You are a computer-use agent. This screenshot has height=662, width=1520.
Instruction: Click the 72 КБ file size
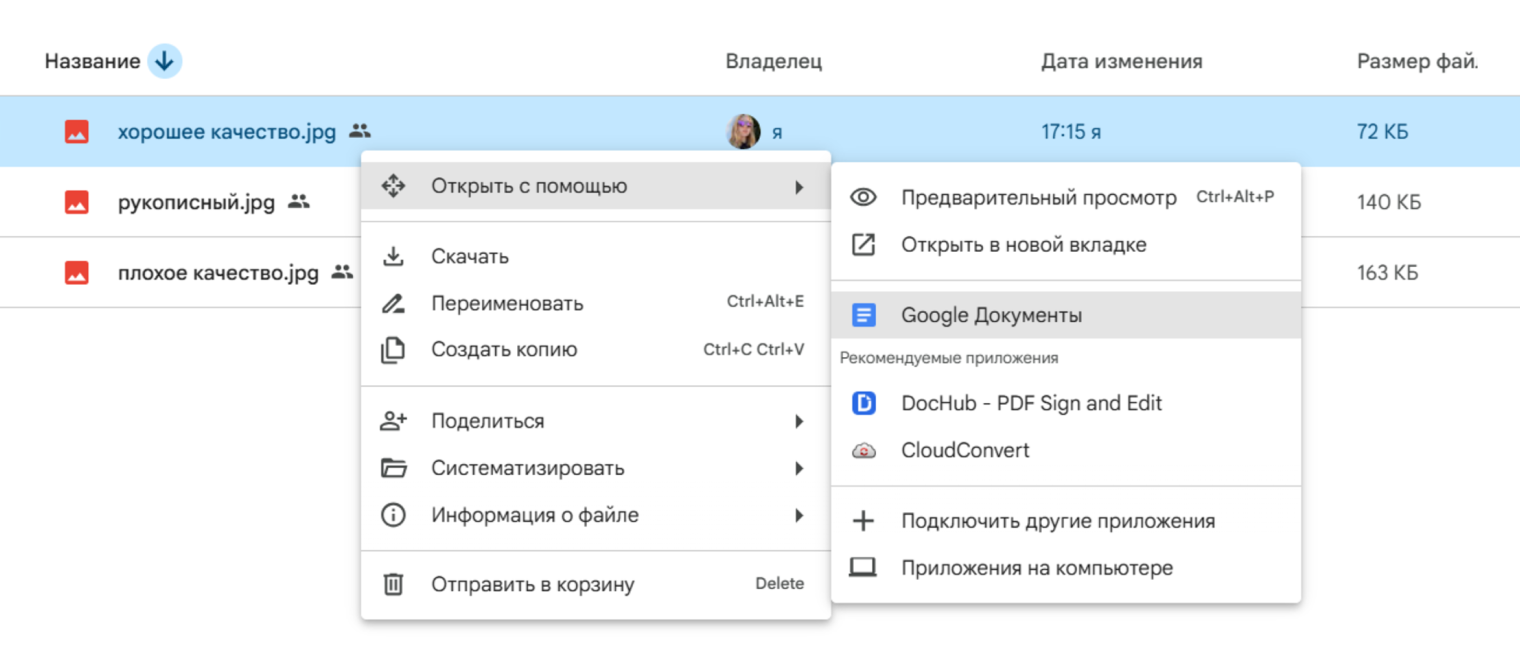click(x=1383, y=131)
